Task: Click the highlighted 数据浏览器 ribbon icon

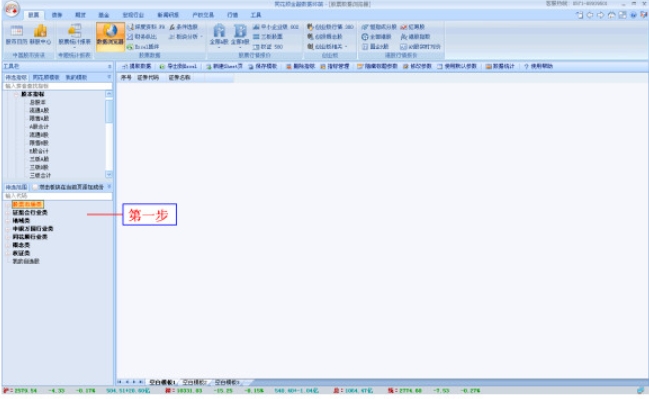Action: [110, 36]
